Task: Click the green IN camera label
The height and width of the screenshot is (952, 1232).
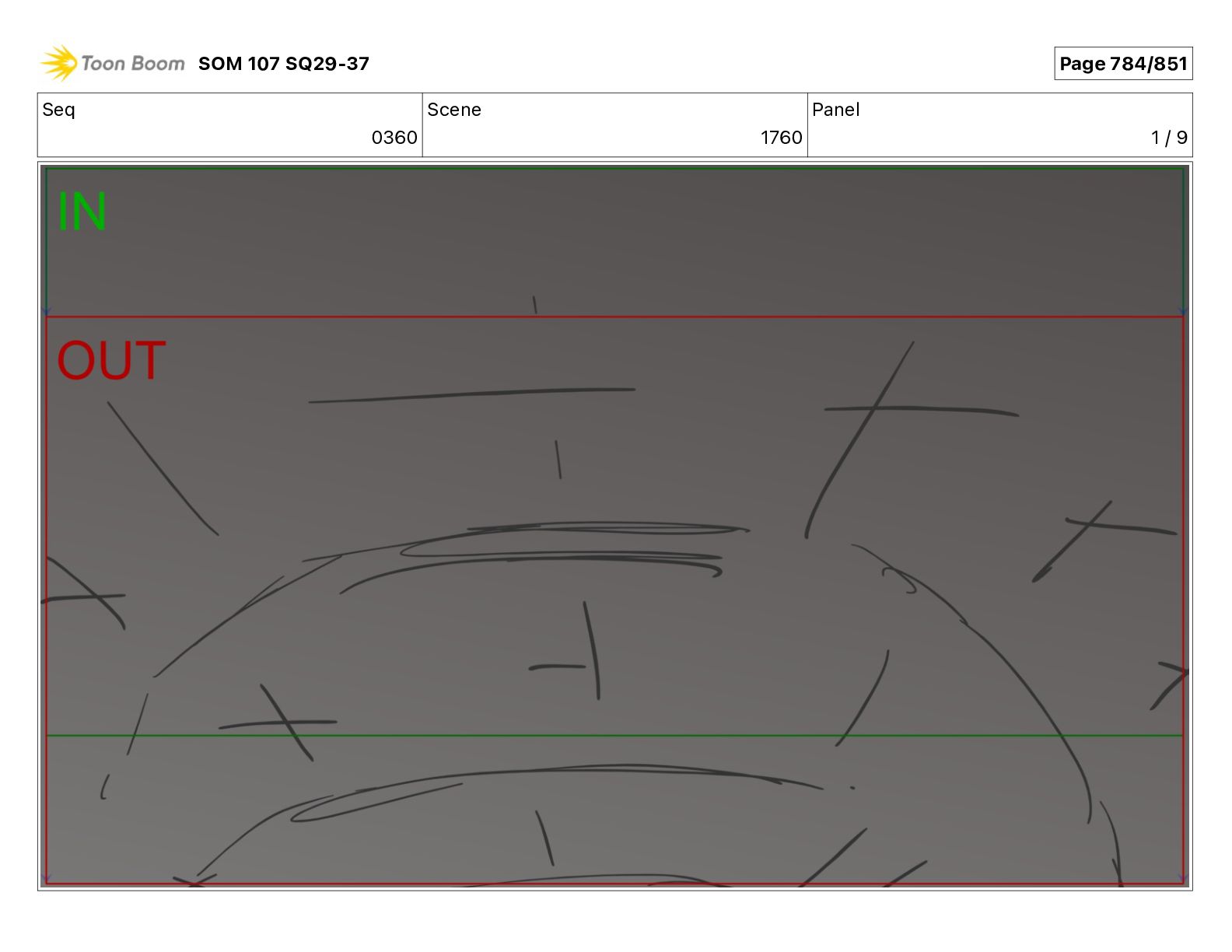Action: 82,212
